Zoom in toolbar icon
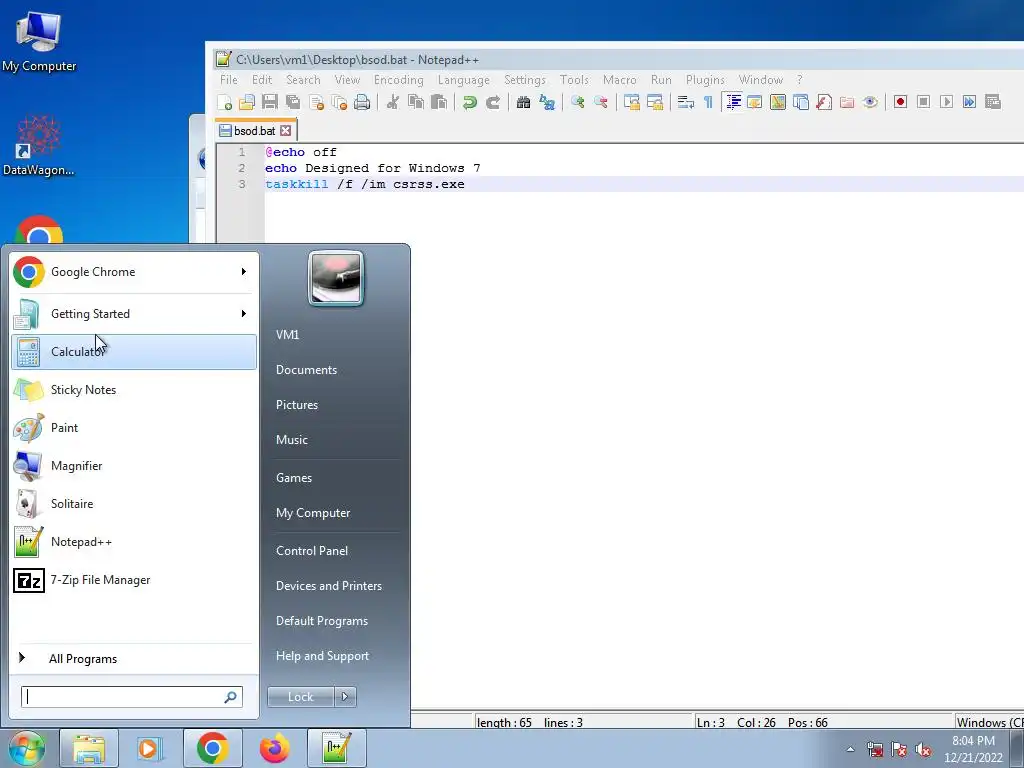 577,102
